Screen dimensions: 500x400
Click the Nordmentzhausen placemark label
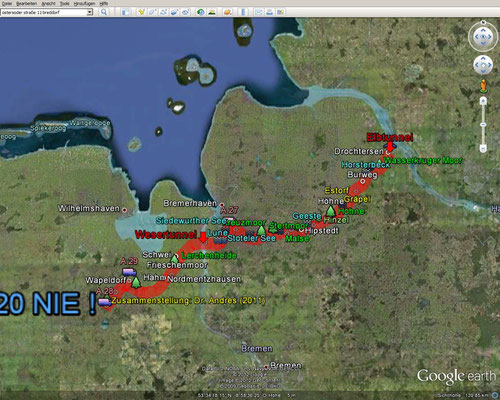(204, 279)
